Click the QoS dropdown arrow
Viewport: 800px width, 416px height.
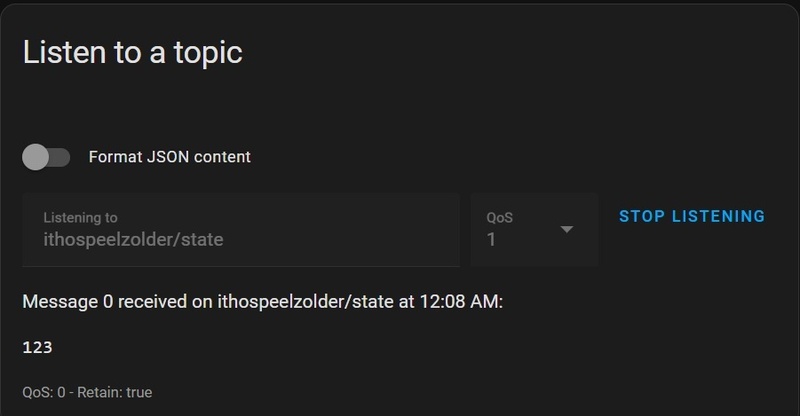coord(566,229)
